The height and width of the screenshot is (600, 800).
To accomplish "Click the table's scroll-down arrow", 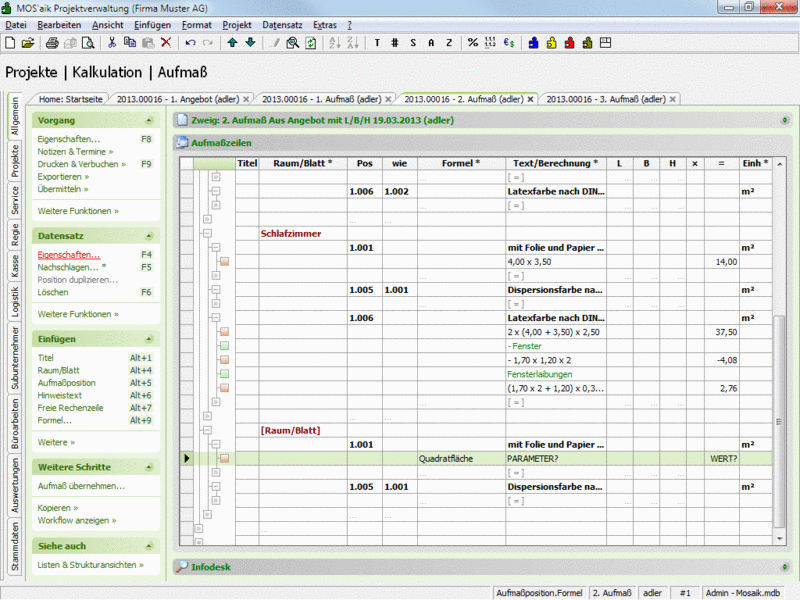I will (x=779, y=539).
